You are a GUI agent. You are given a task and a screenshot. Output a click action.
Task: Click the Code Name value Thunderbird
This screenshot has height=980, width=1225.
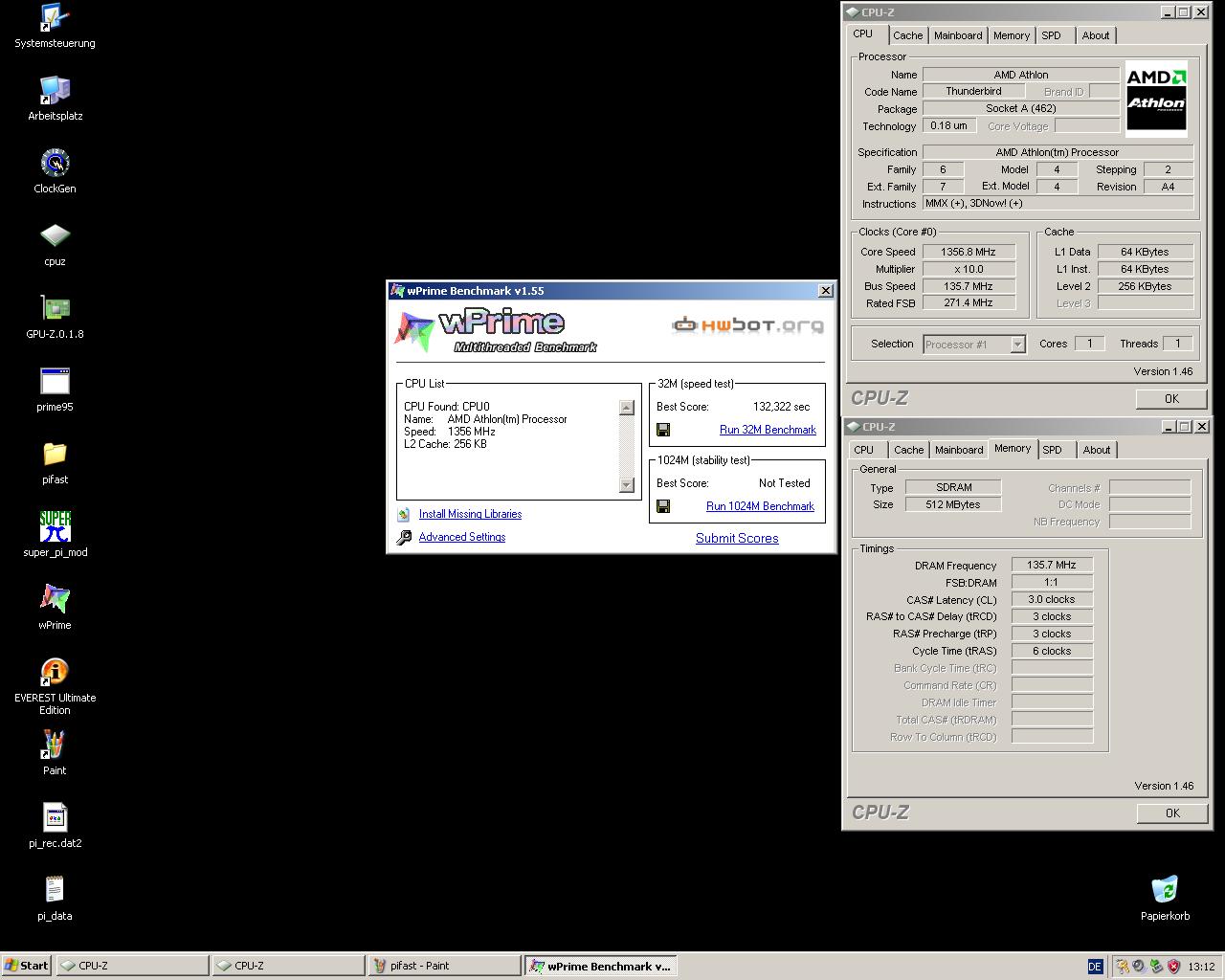tap(973, 92)
